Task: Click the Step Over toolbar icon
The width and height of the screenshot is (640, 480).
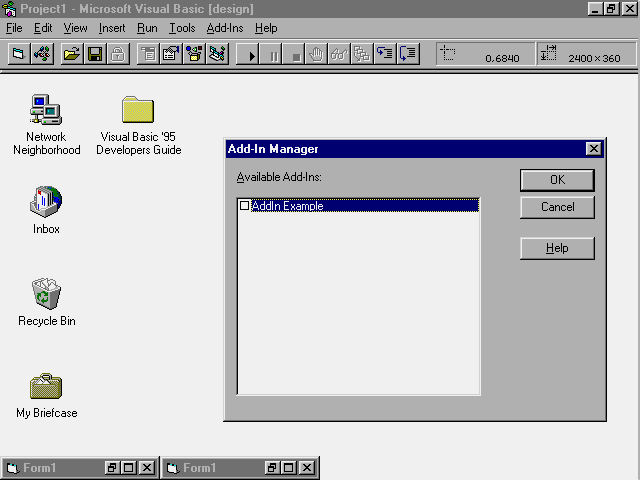Action: click(409, 53)
